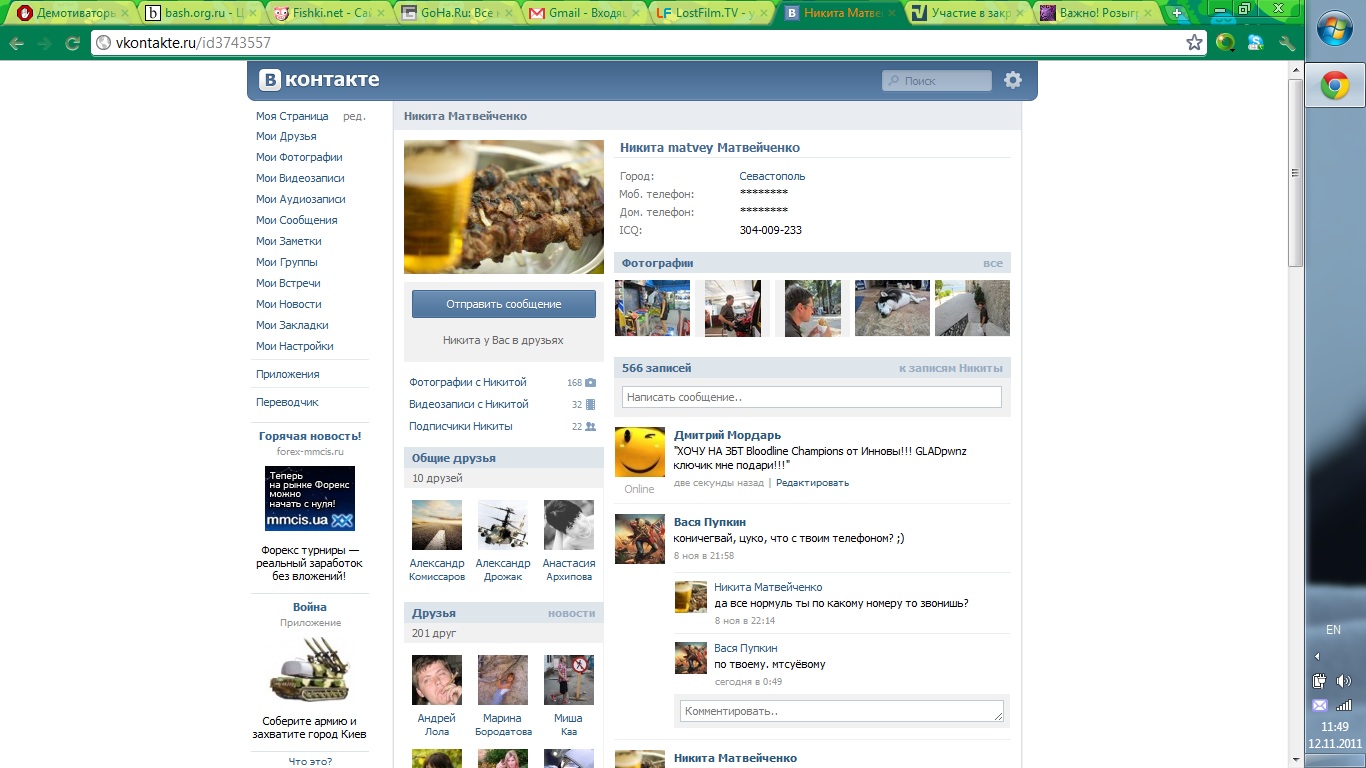This screenshot has height=768, width=1366.
Task: Open VK settings via the gear icon
Action: pyautogui.click(x=1013, y=80)
